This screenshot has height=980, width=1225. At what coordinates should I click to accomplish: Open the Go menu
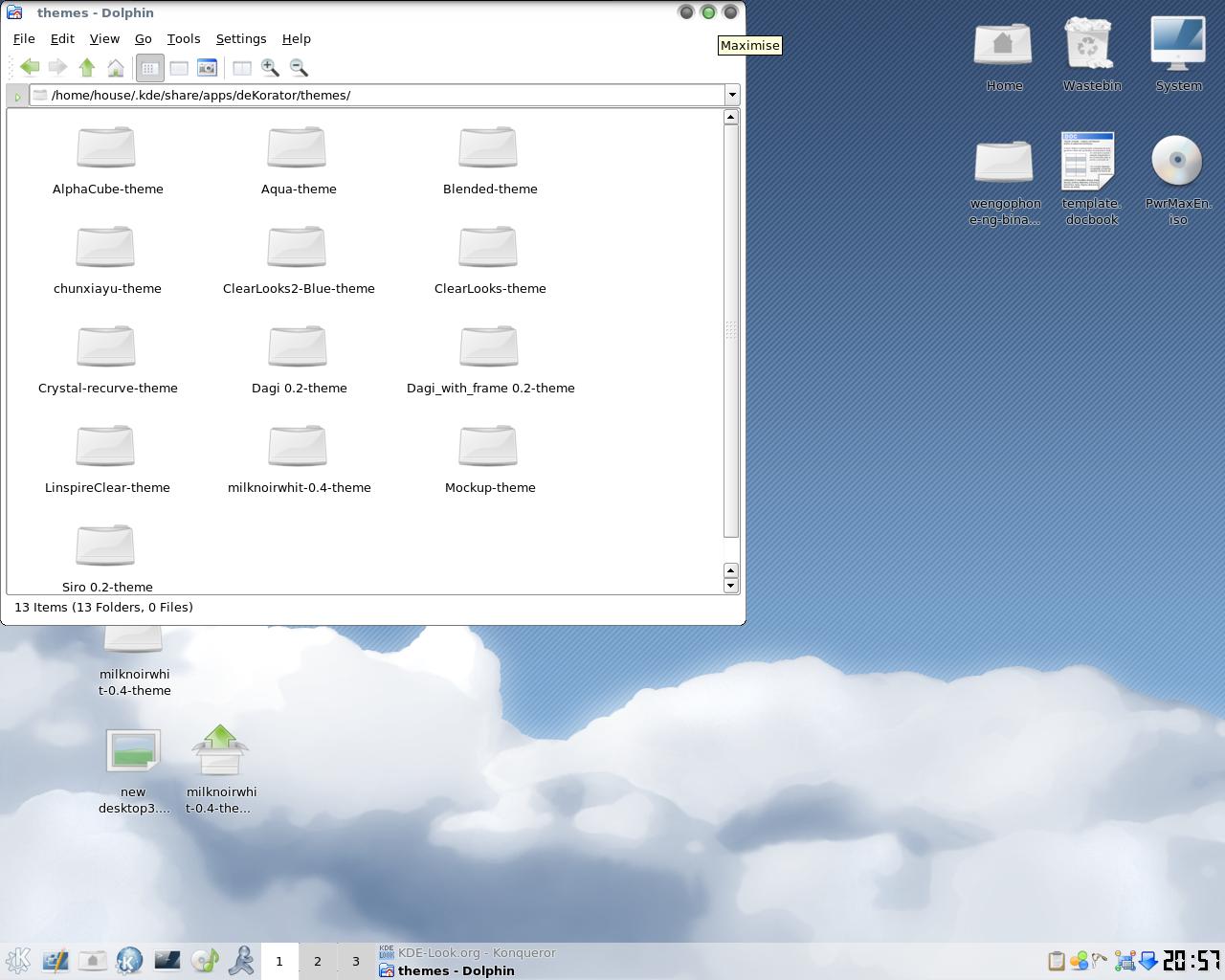click(144, 38)
